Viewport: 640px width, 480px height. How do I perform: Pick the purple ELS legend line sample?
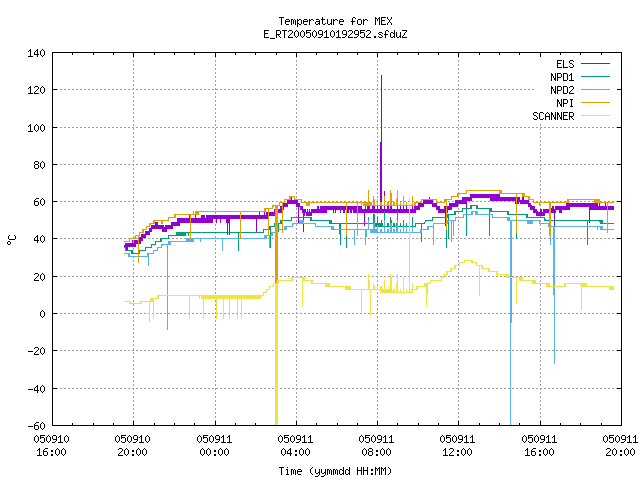(x=595, y=64)
